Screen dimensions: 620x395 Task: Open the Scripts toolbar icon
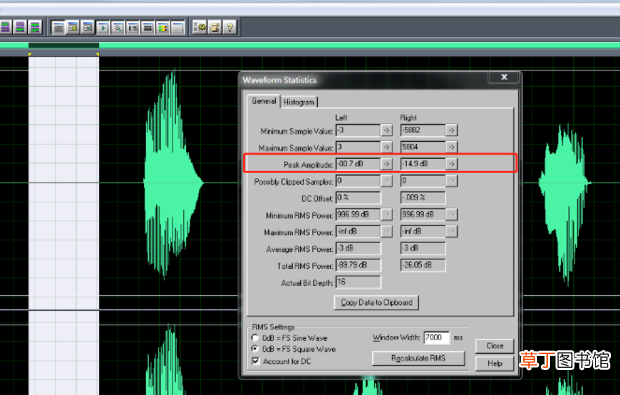point(215,27)
